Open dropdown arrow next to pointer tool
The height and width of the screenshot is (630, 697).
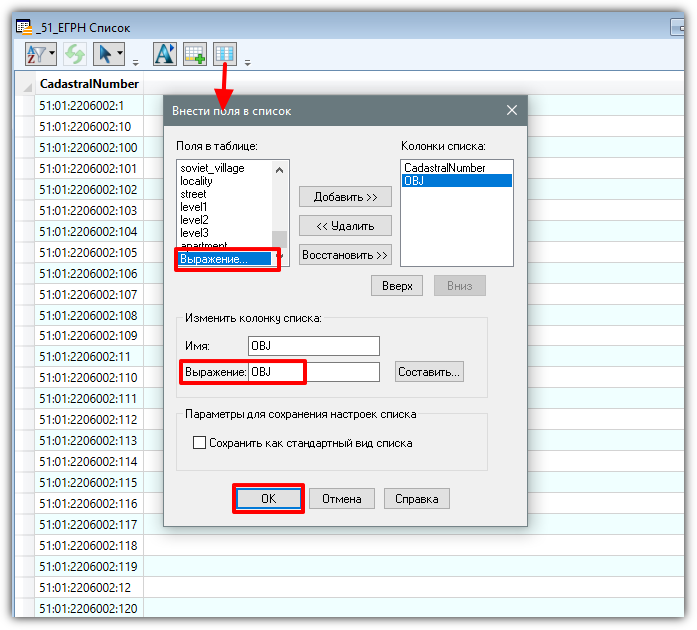[x=120, y=53]
